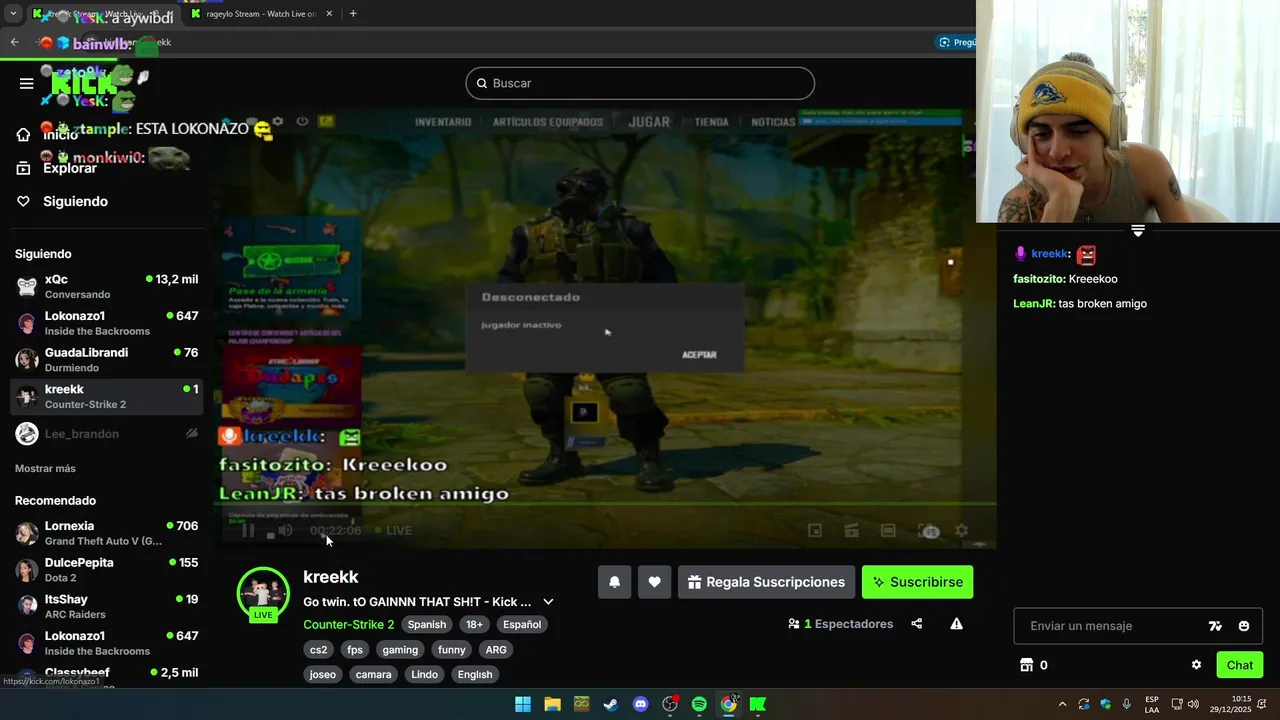This screenshot has height=720, width=1280.
Task: Click the green Chat send button
Action: pyautogui.click(x=1240, y=665)
